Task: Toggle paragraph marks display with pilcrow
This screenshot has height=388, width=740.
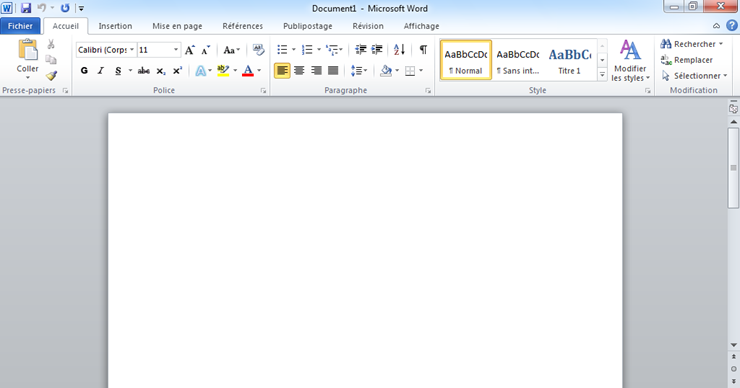Action: 423,50
